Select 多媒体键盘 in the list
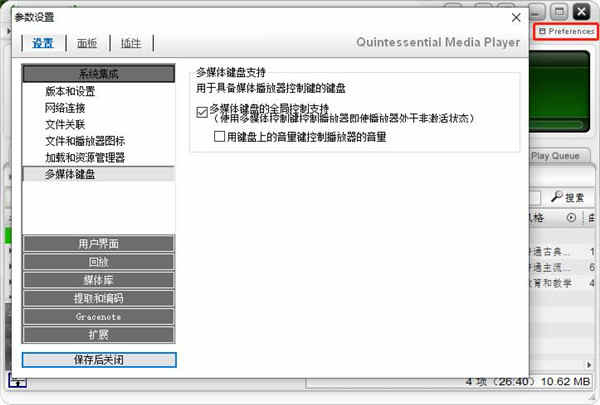Viewport: 600px width, 405px height. click(x=99, y=174)
